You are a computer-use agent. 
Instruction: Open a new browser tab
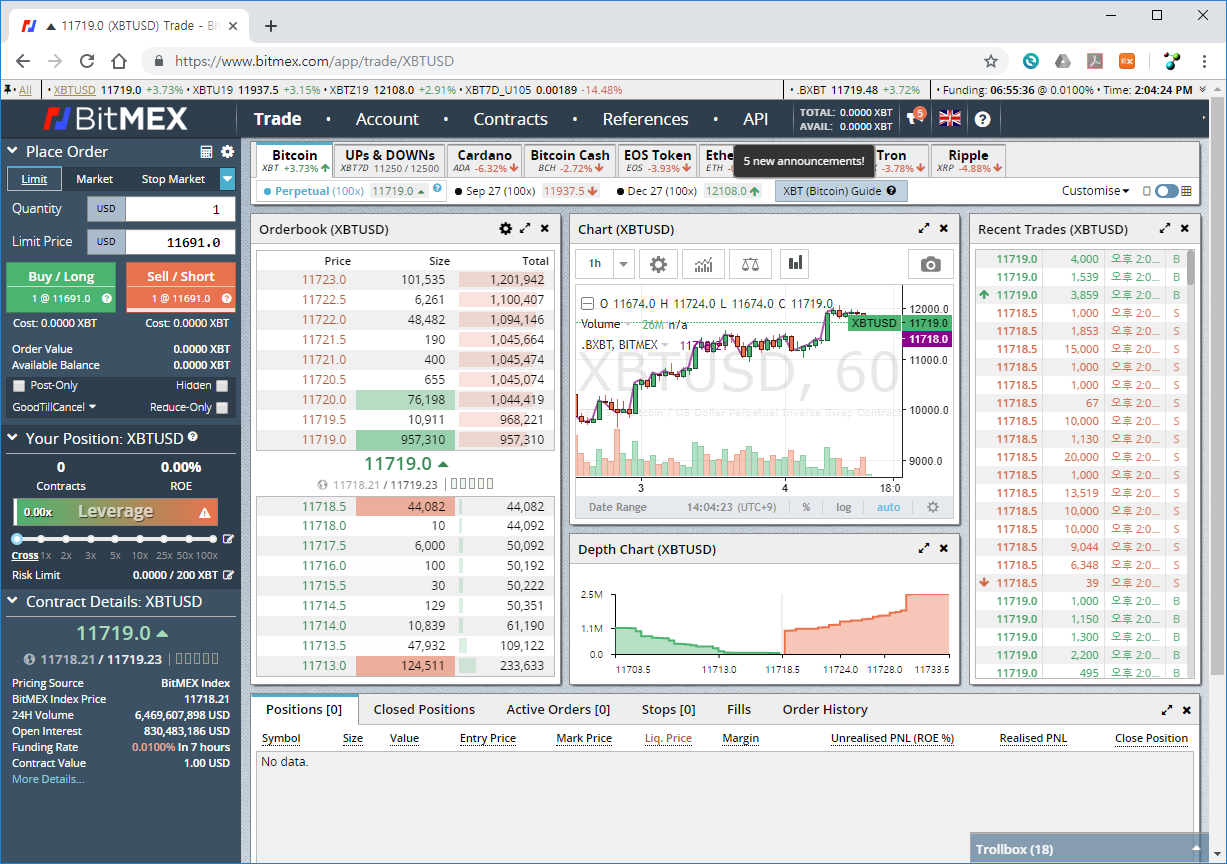271,26
